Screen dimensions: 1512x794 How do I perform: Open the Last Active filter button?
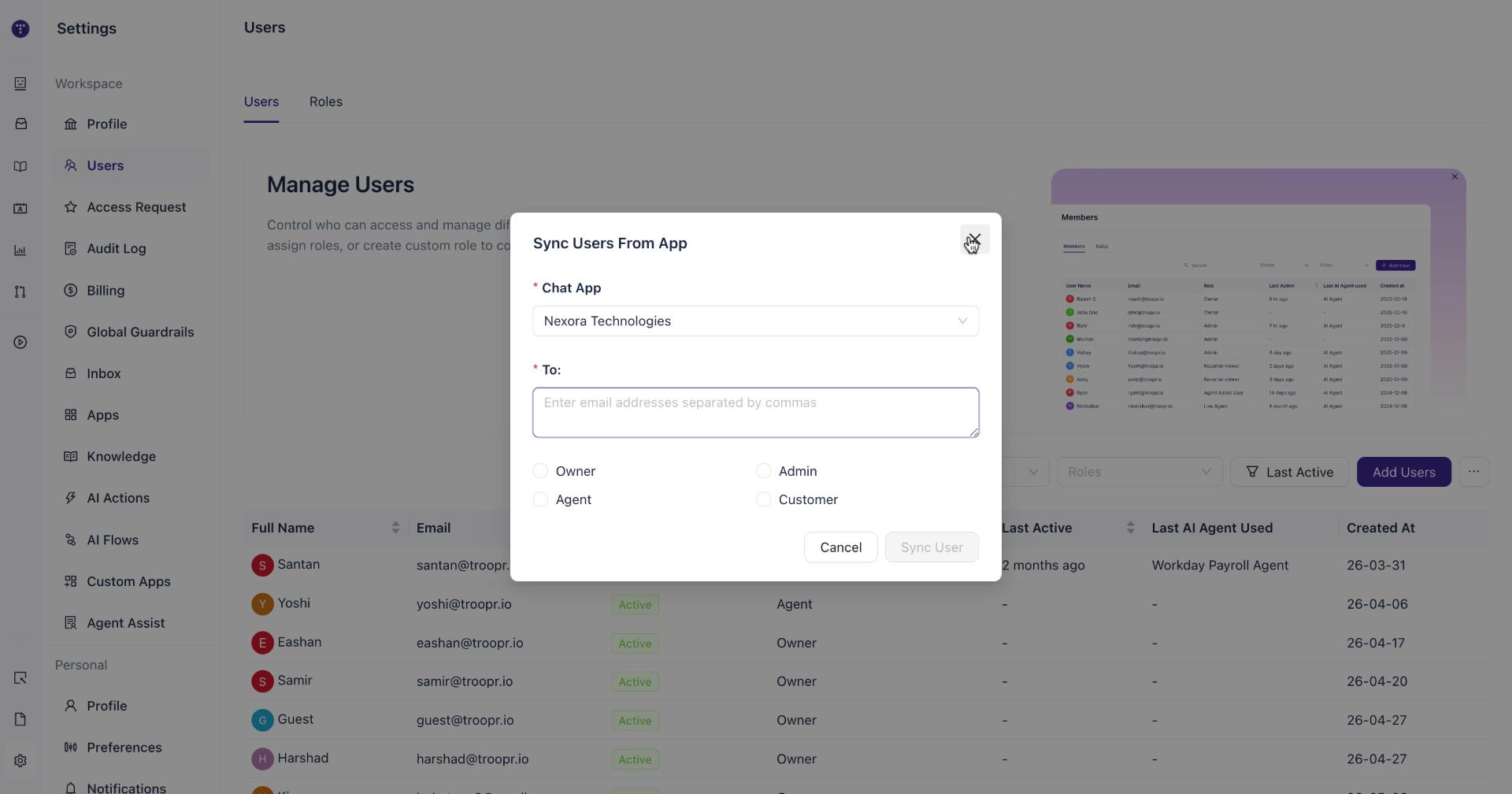point(1289,472)
